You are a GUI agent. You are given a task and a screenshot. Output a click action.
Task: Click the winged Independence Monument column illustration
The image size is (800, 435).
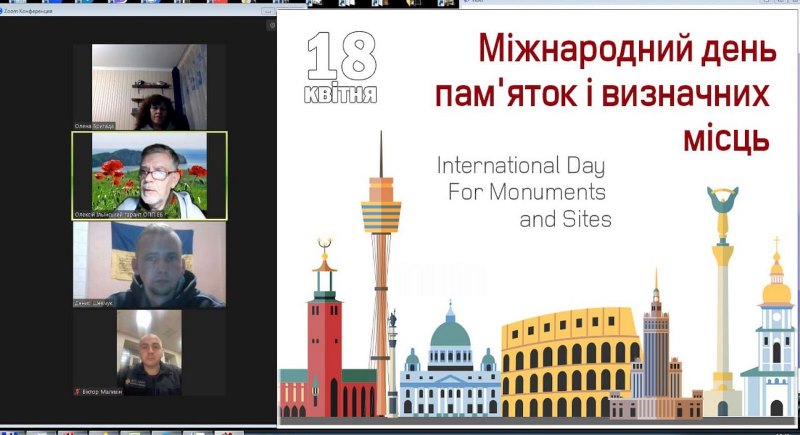722,280
